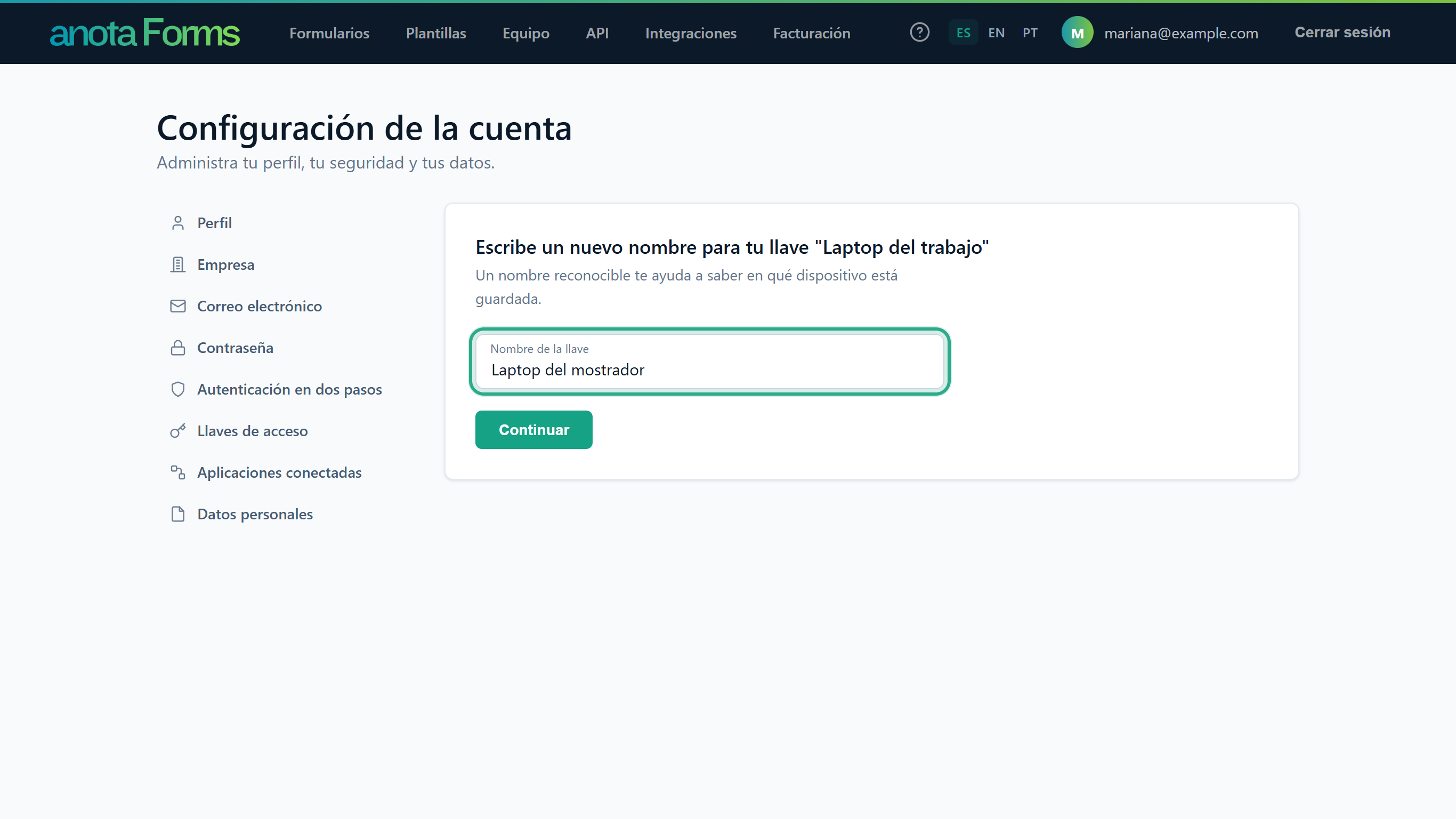Click the Autenticación en dos pasos shield icon
Image resolution: width=1456 pixels, height=819 pixels.
(178, 390)
